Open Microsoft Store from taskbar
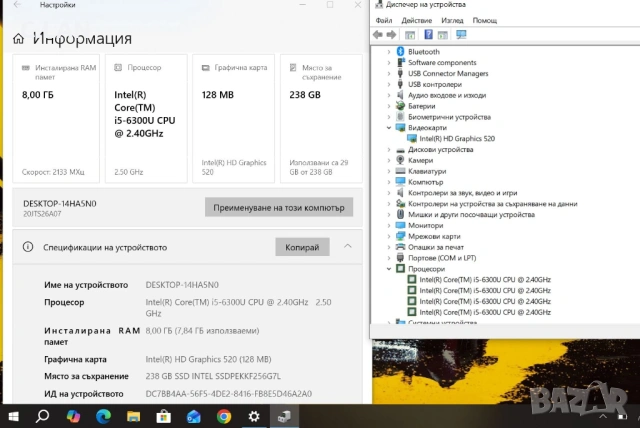 [x=164, y=417]
